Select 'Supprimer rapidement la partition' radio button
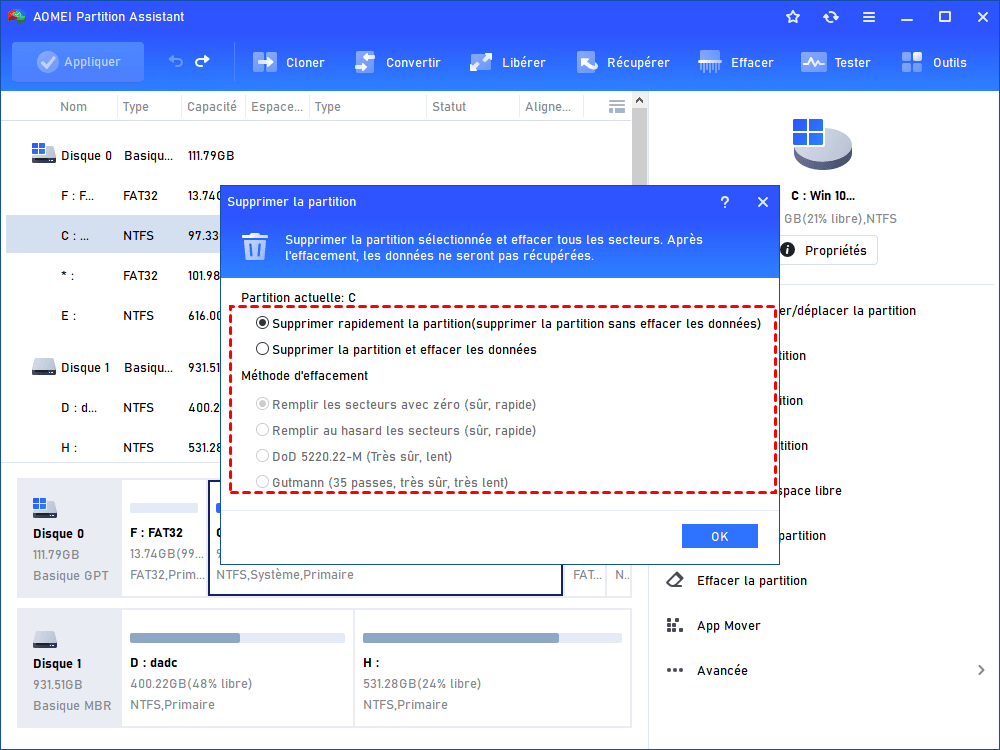Screen dimensions: 1000x750 coord(262,323)
